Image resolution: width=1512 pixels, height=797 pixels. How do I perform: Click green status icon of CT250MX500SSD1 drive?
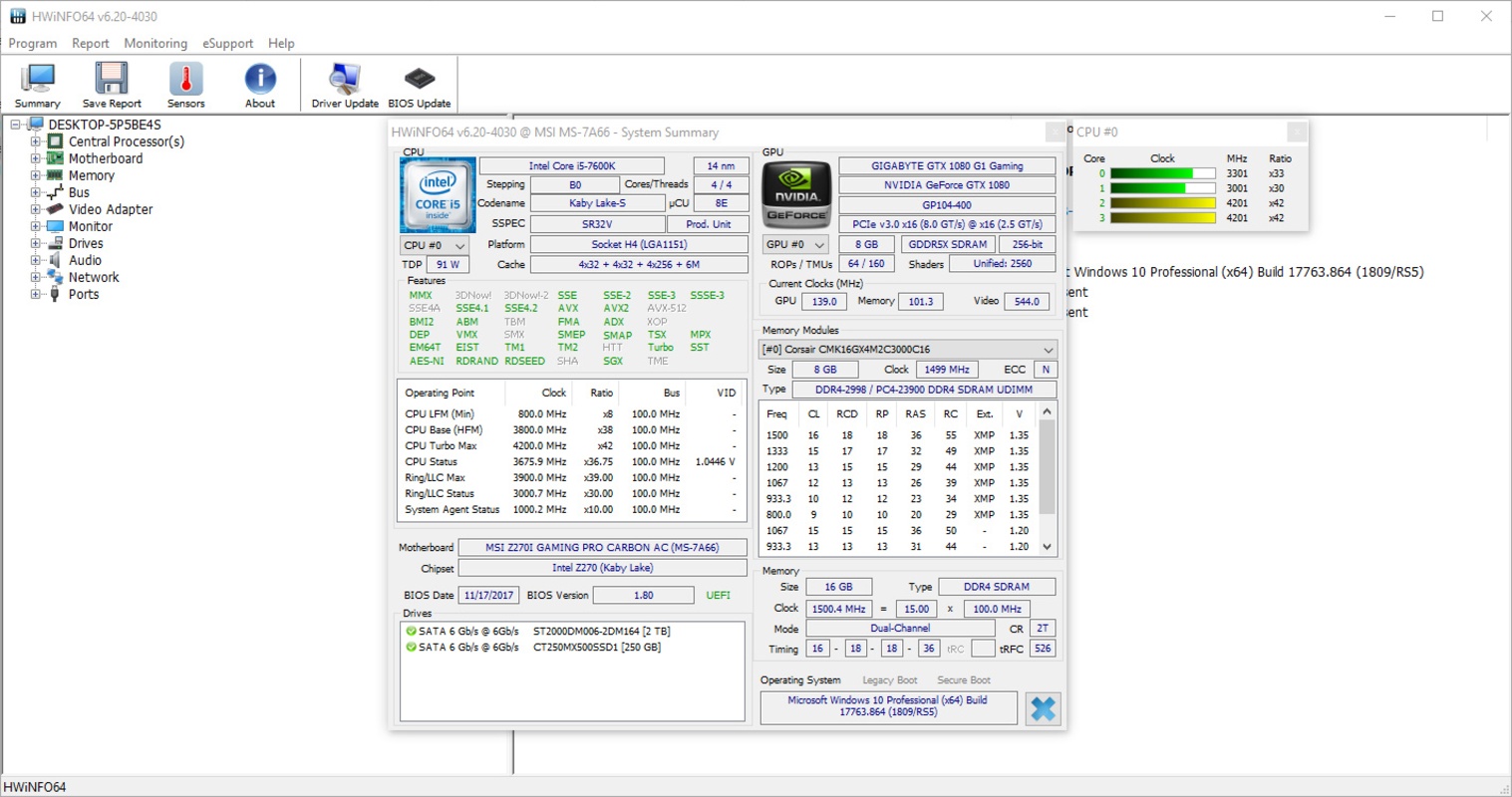[411, 647]
